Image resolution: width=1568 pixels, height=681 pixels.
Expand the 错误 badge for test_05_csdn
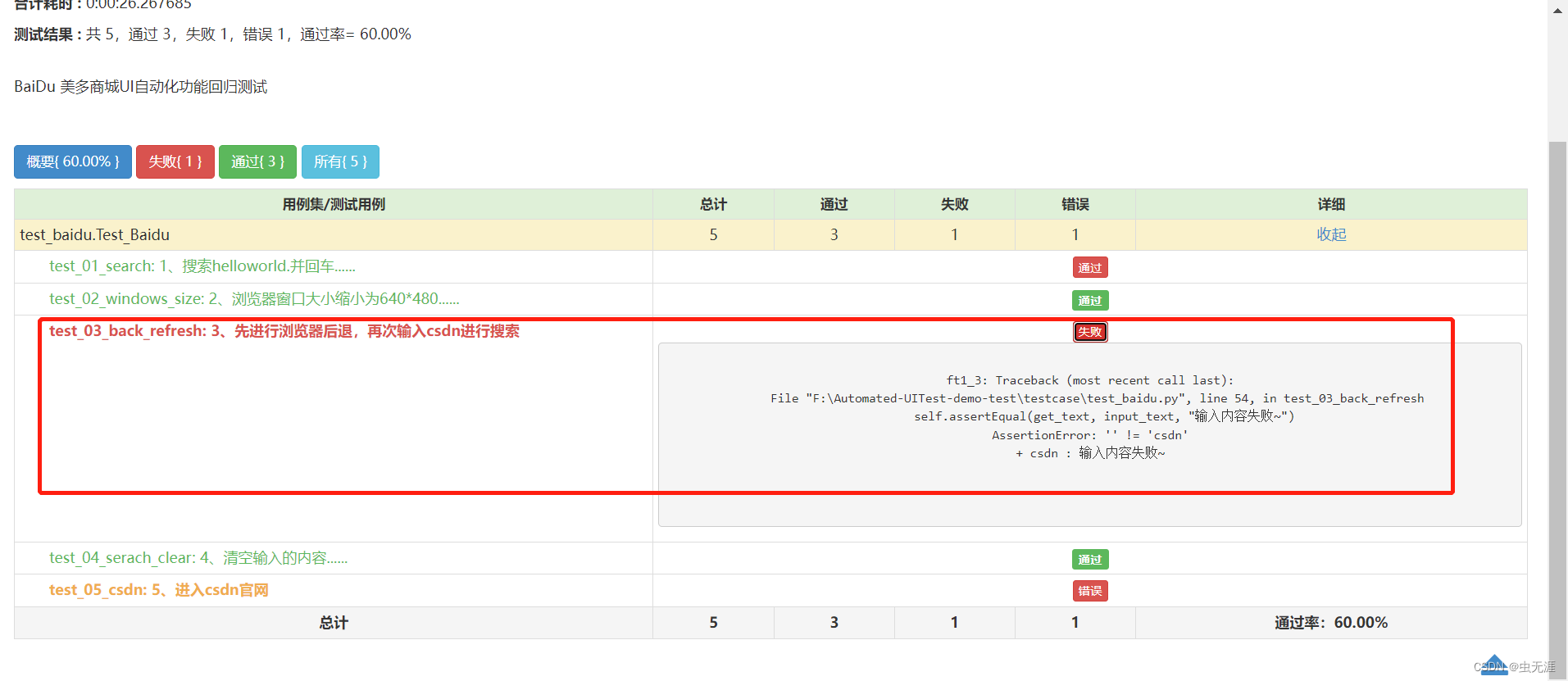(1090, 591)
